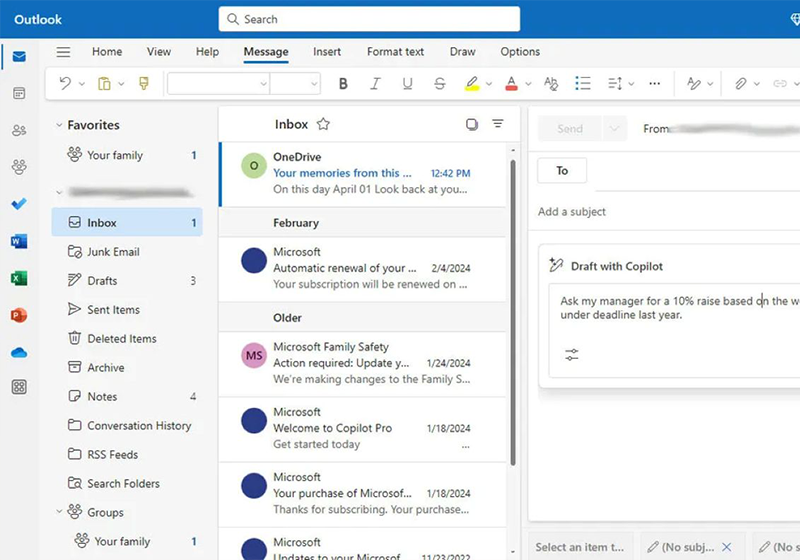This screenshot has height=560, width=800.
Task: Apply red font color
Action: (x=511, y=84)
